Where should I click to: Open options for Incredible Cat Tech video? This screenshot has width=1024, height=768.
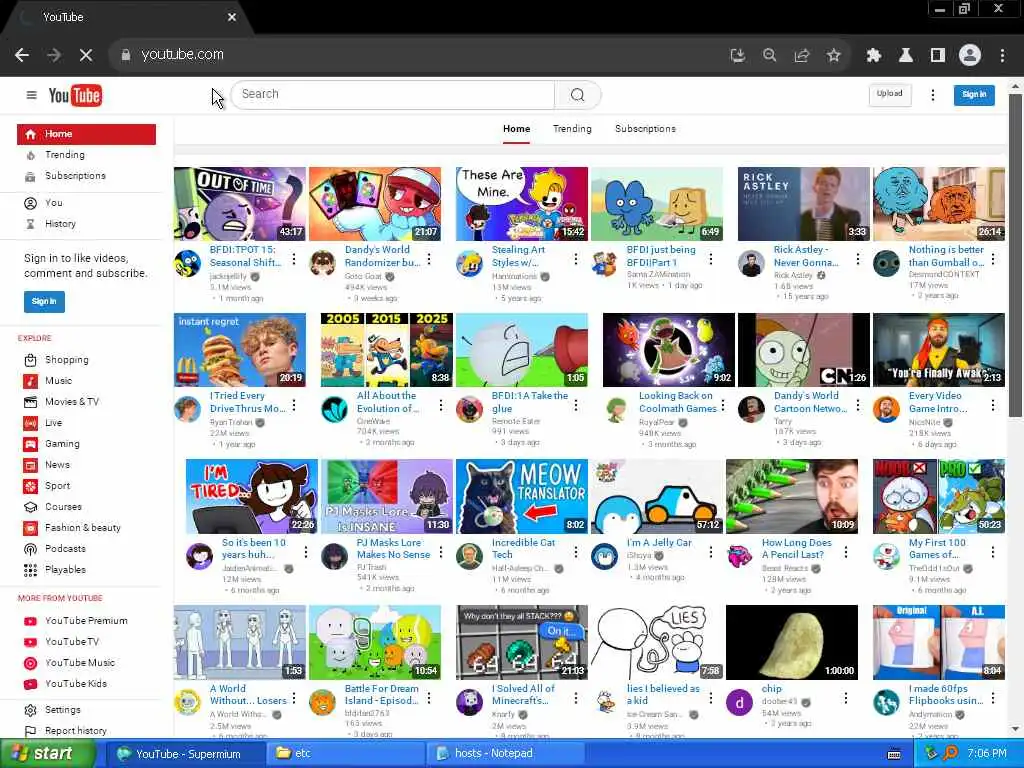tap(575, 552)
